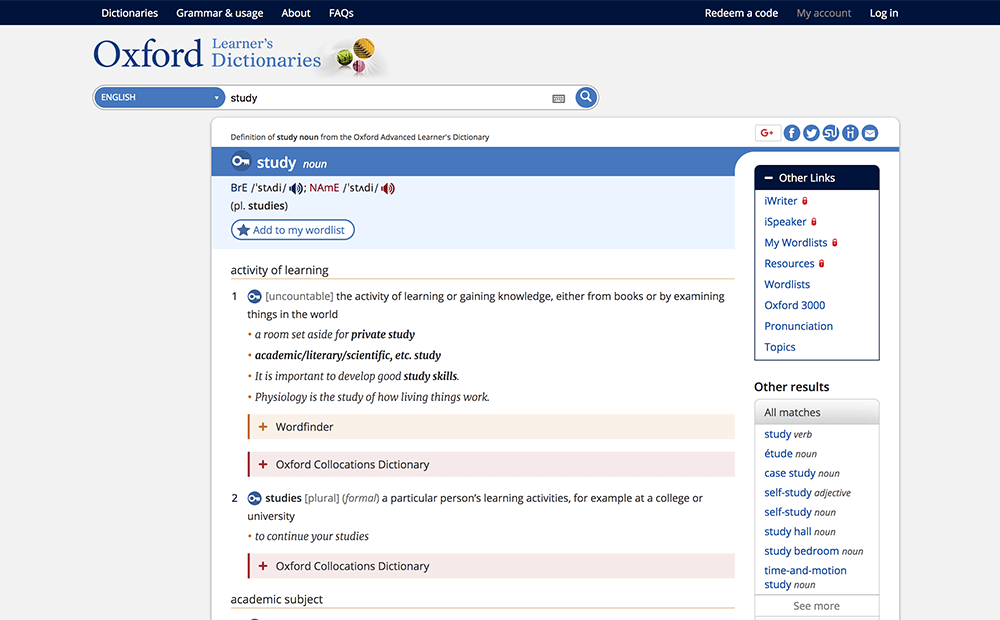This screenshot has width=1000, height=620.
Task: Open the 'time-and-motion study' result
Action: click(x=805, y=577)
